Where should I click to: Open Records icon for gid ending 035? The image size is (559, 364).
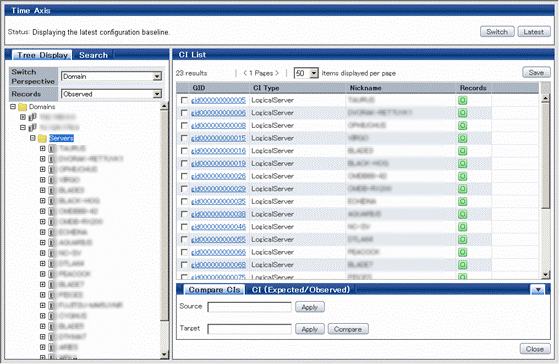click(462, 201)
